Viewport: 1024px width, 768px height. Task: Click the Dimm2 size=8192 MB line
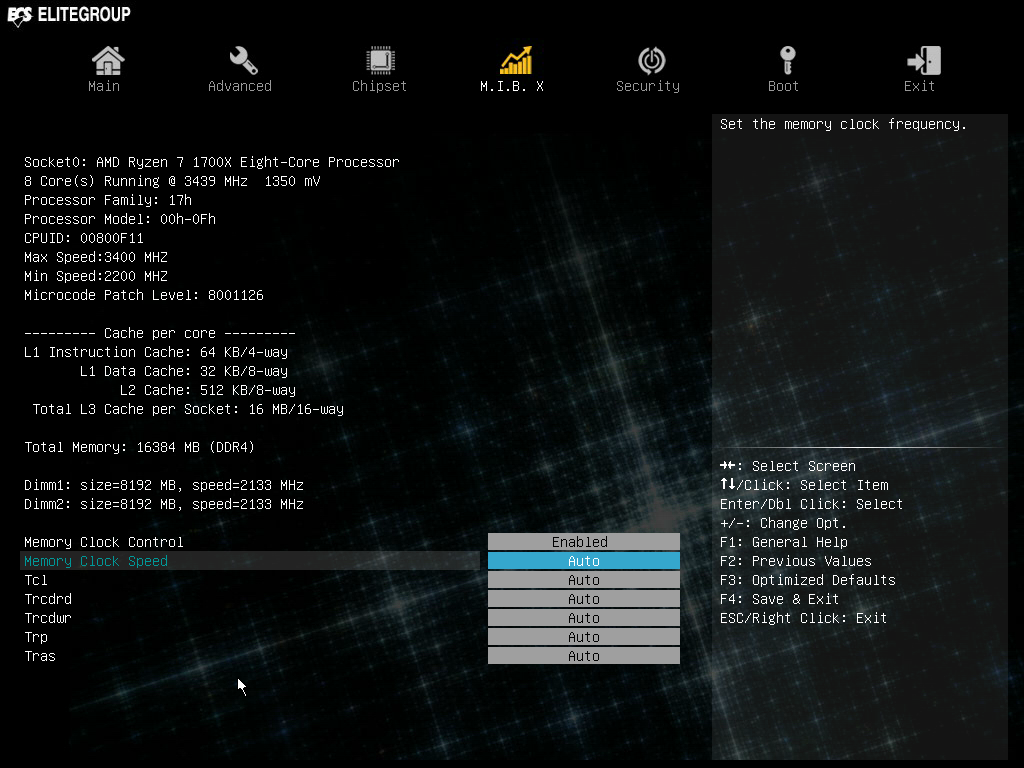tap(164, 504)
